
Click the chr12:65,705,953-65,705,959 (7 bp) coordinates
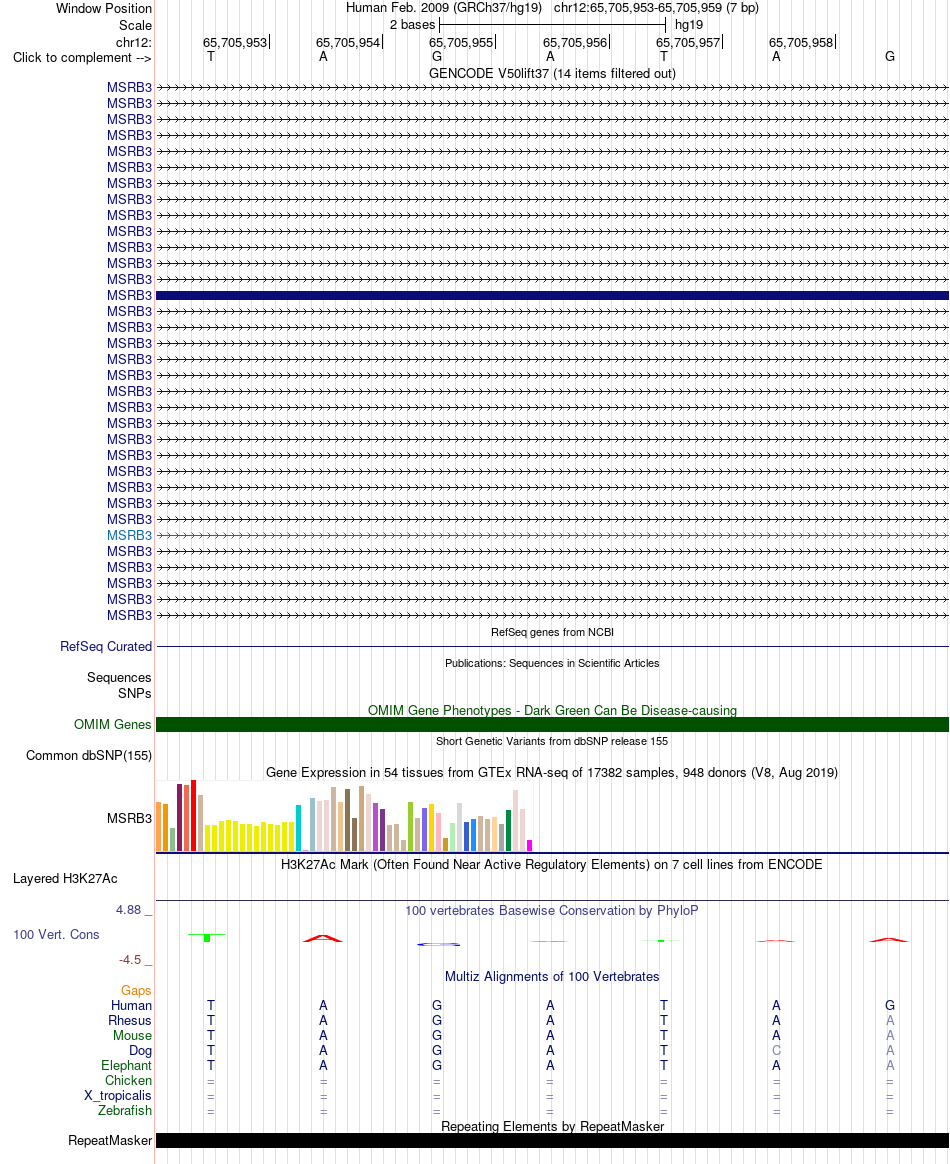point(656,8)
